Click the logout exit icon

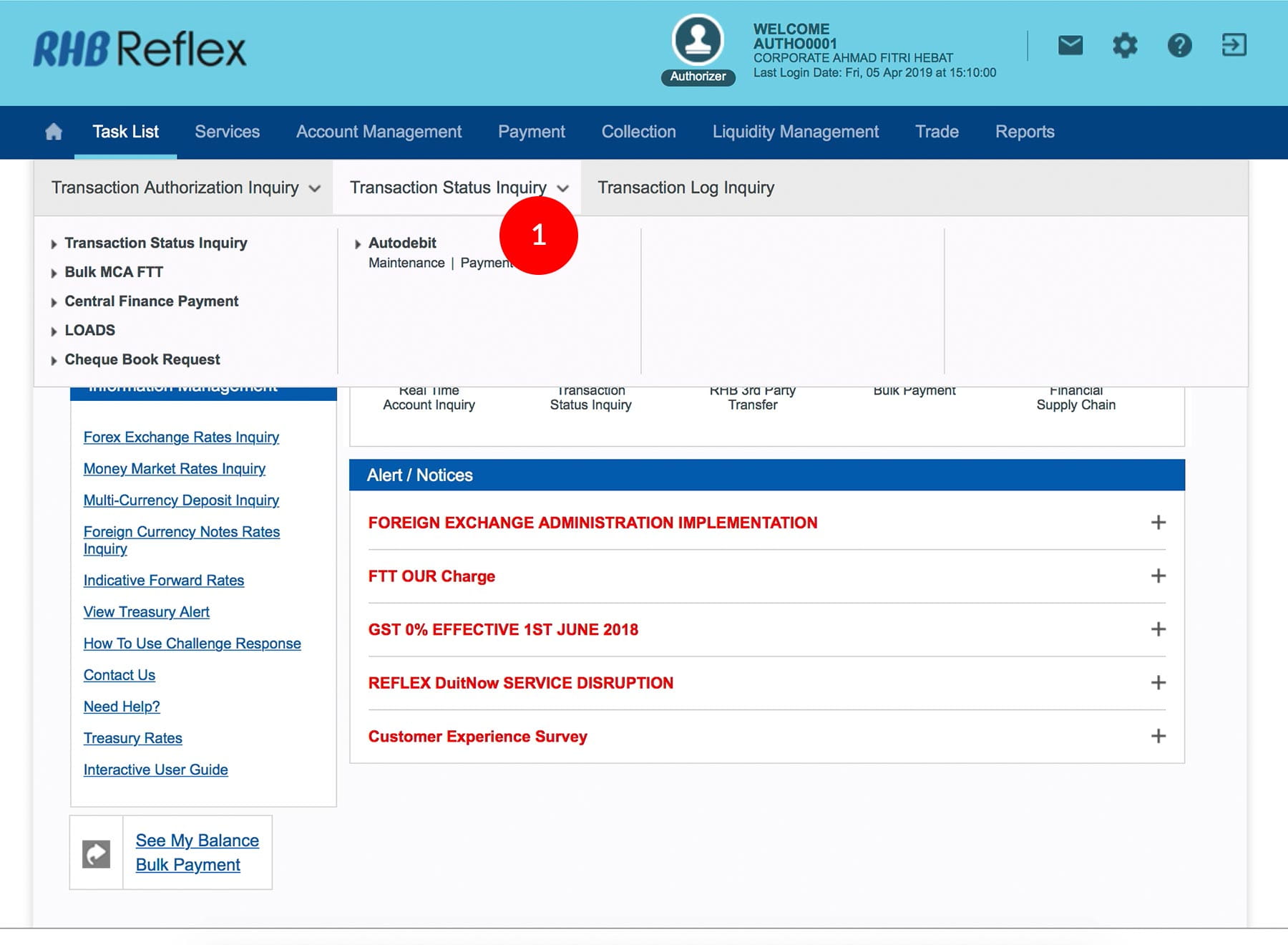coord(1234,45)
